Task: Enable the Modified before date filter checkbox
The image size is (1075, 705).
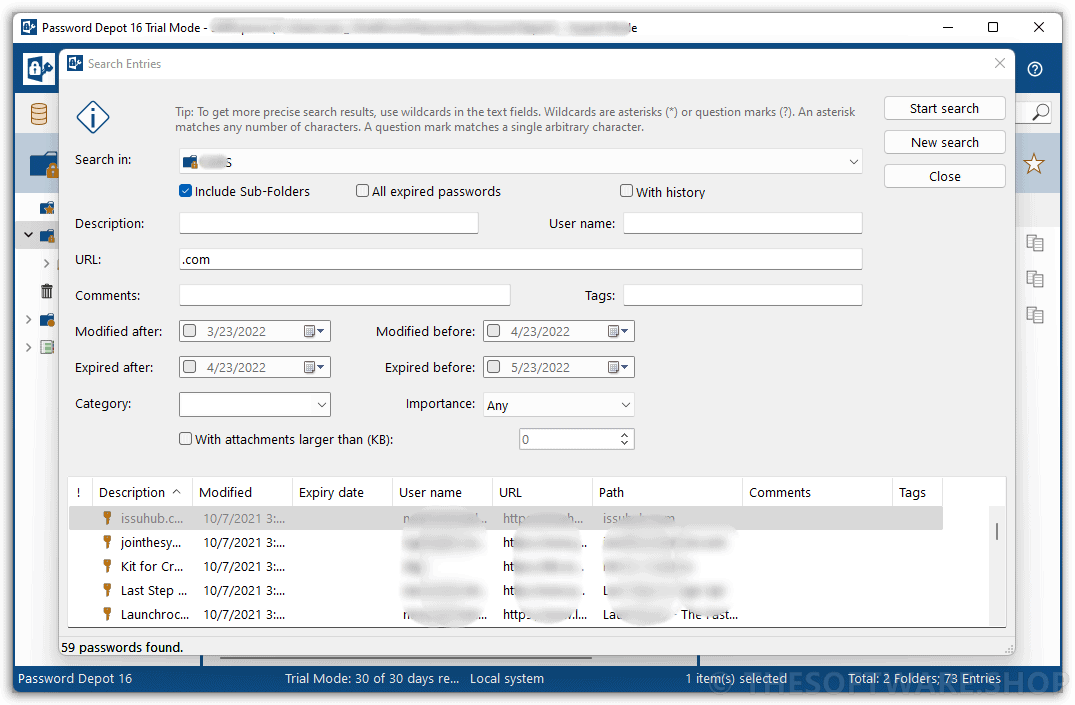Action: point(494,331)
